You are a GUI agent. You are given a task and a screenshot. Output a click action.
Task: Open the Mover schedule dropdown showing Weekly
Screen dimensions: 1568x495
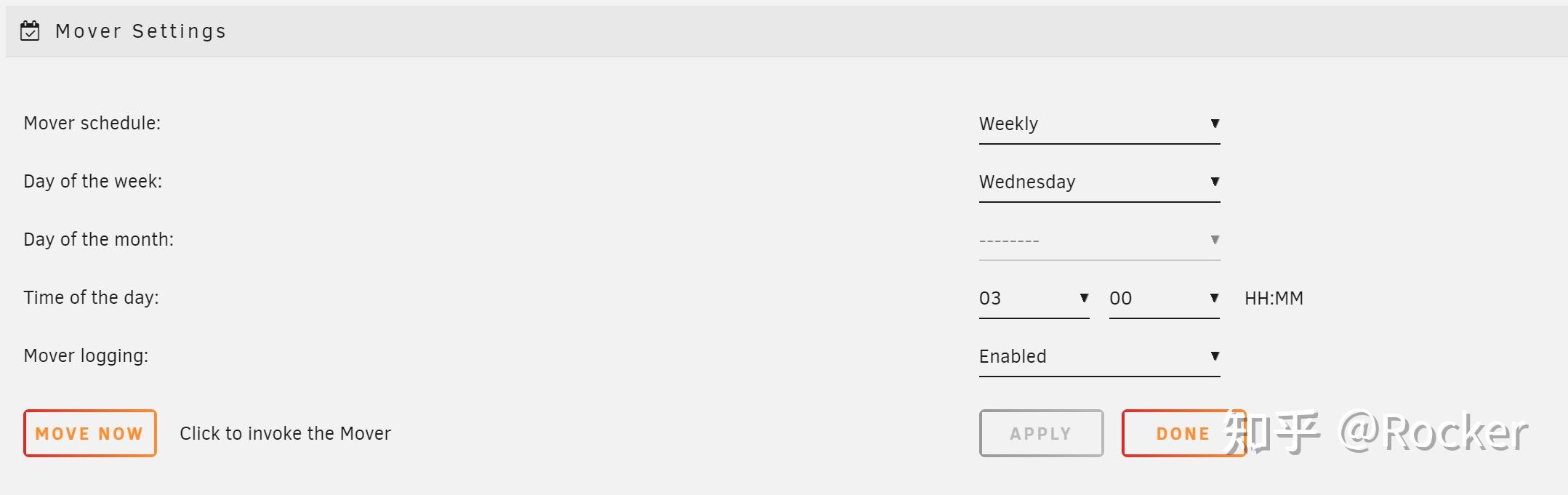pos(1098,124)
